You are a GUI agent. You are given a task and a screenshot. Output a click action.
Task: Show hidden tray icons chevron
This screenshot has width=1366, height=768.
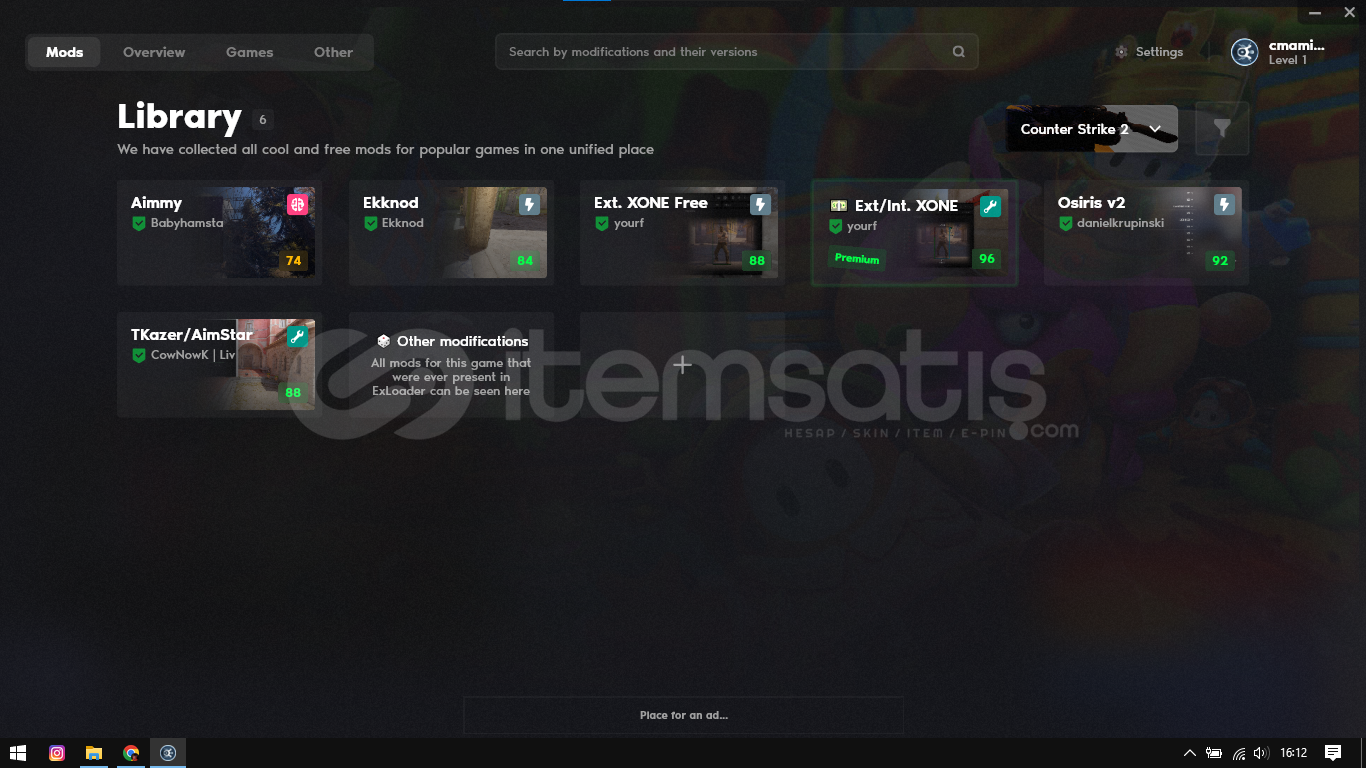coord(1190,753)
